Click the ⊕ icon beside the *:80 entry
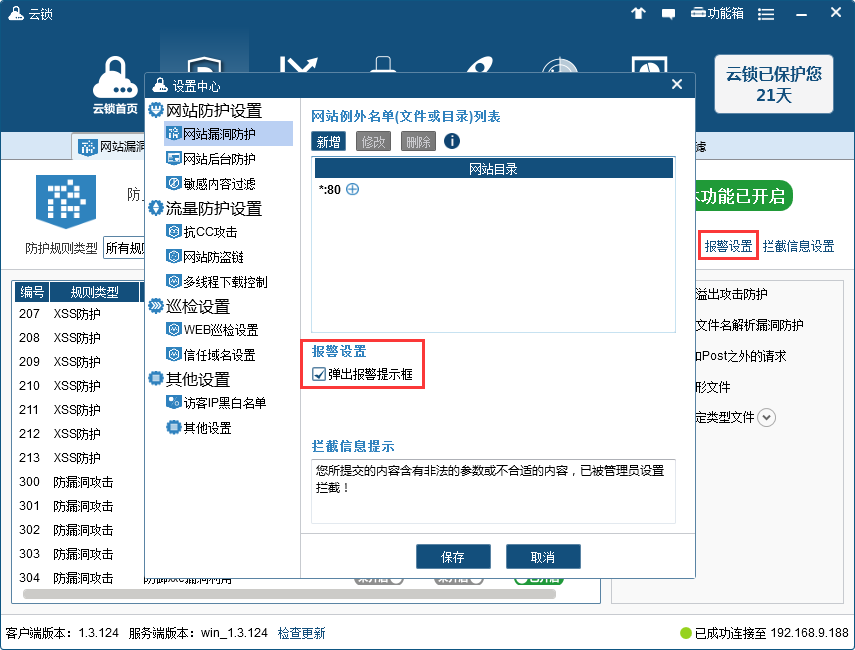Viewport: 855px width, 650px height. [352, 190]
